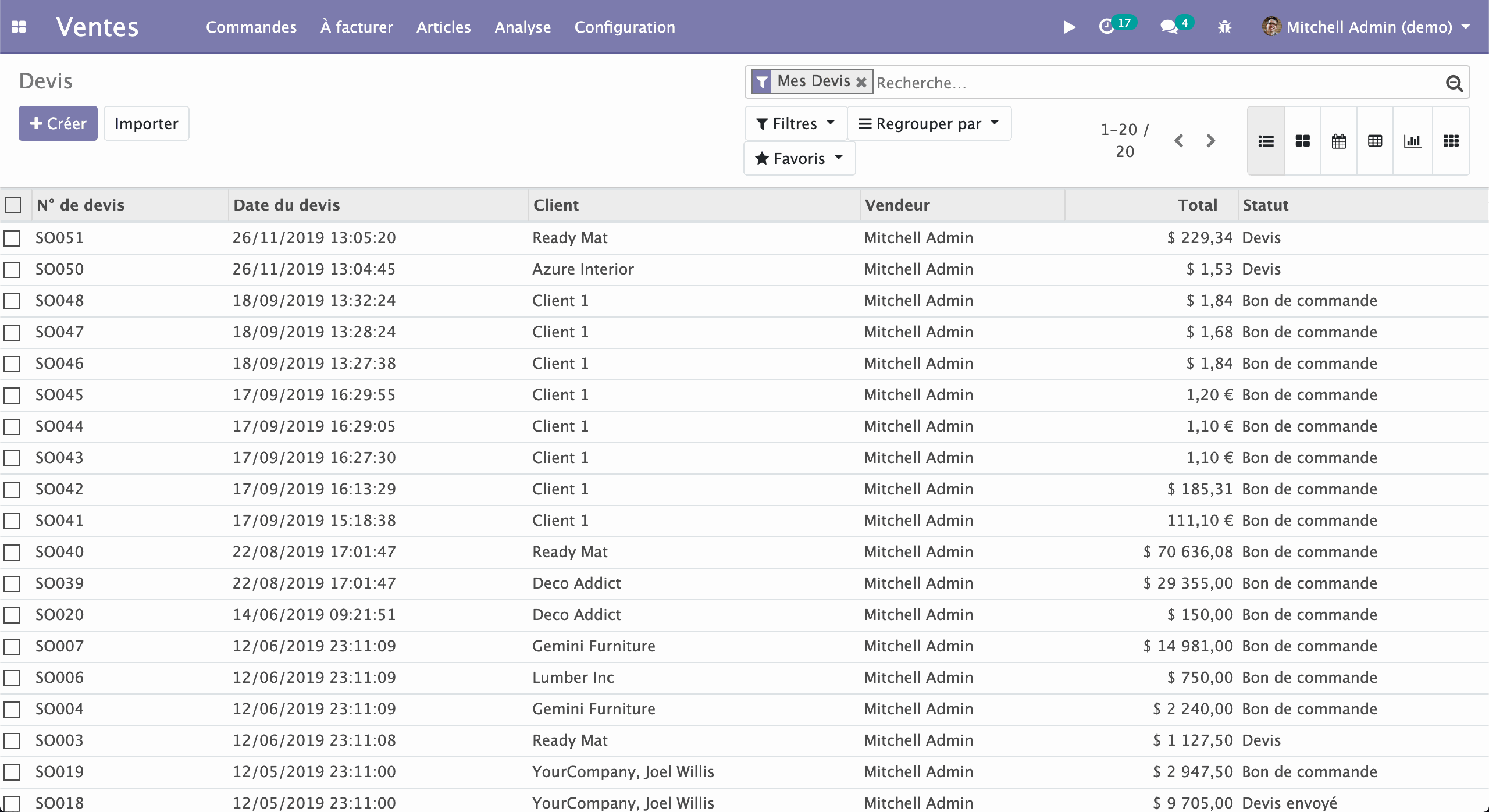1489x812 pixels.
Task: Open the Regrouper par dropdown
Action: point(928,123)
